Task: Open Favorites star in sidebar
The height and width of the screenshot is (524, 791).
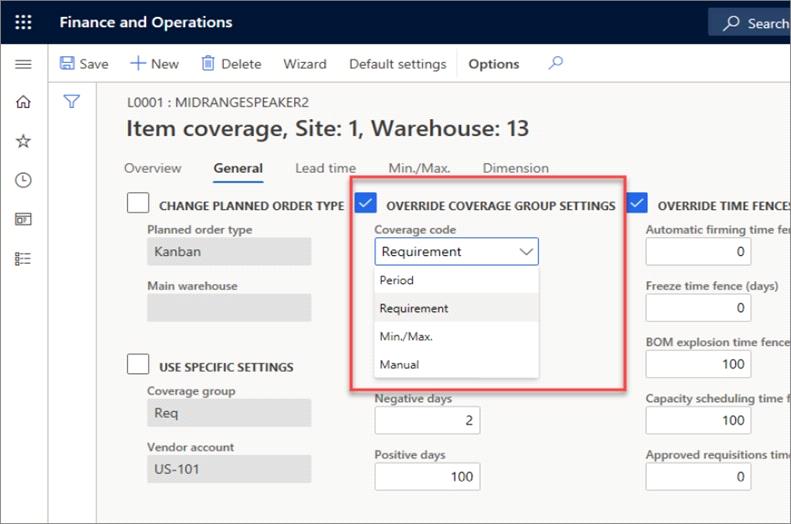Action: coord(23,141)
